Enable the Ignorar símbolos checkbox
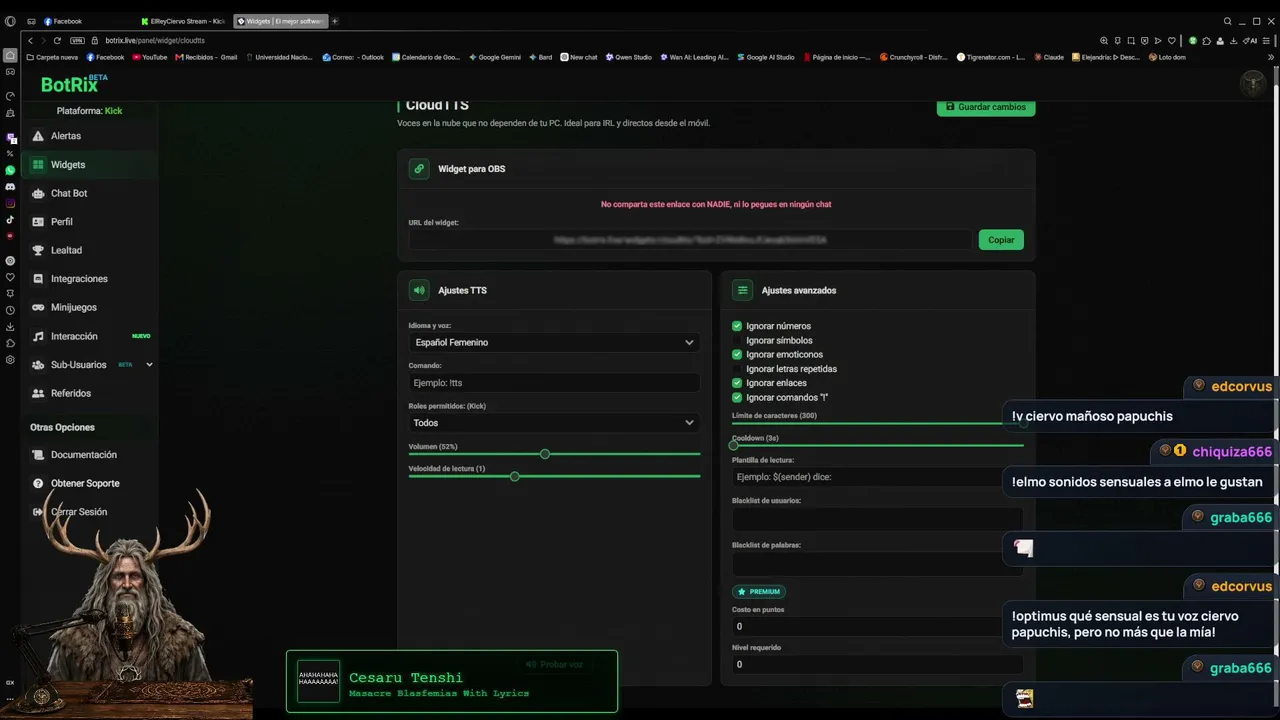 pos(737,340)
